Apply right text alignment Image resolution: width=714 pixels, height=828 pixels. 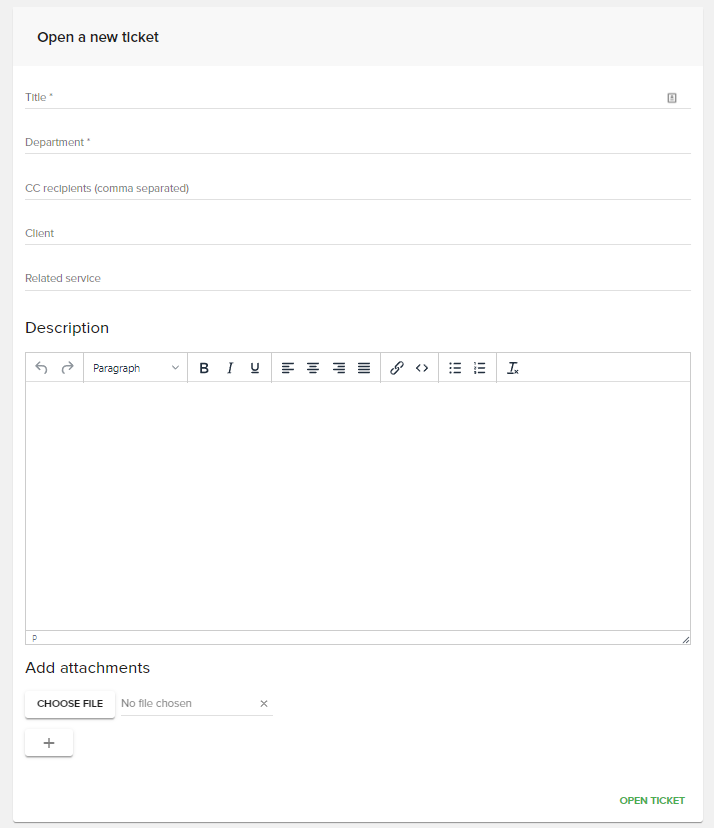click(338, 367)
